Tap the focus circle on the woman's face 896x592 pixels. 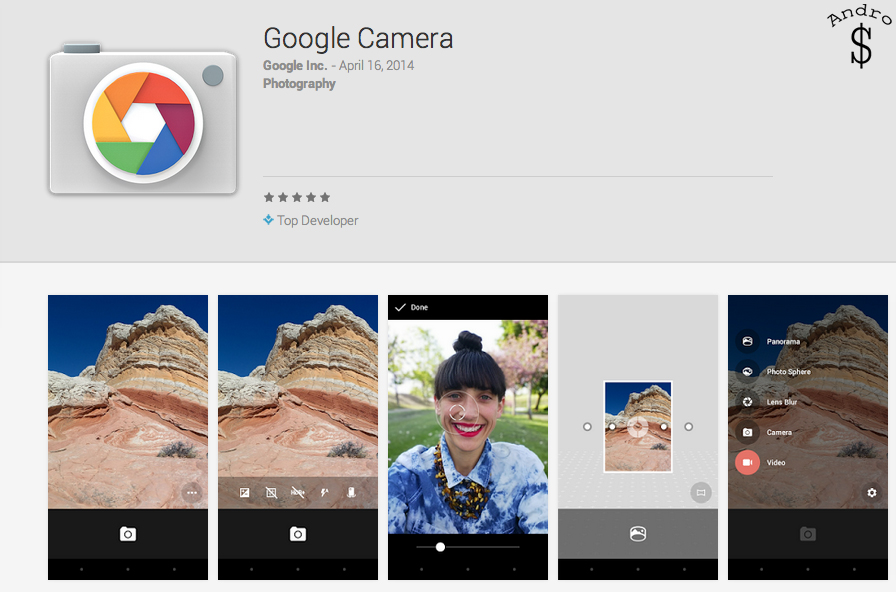click(x=457, y=412)
